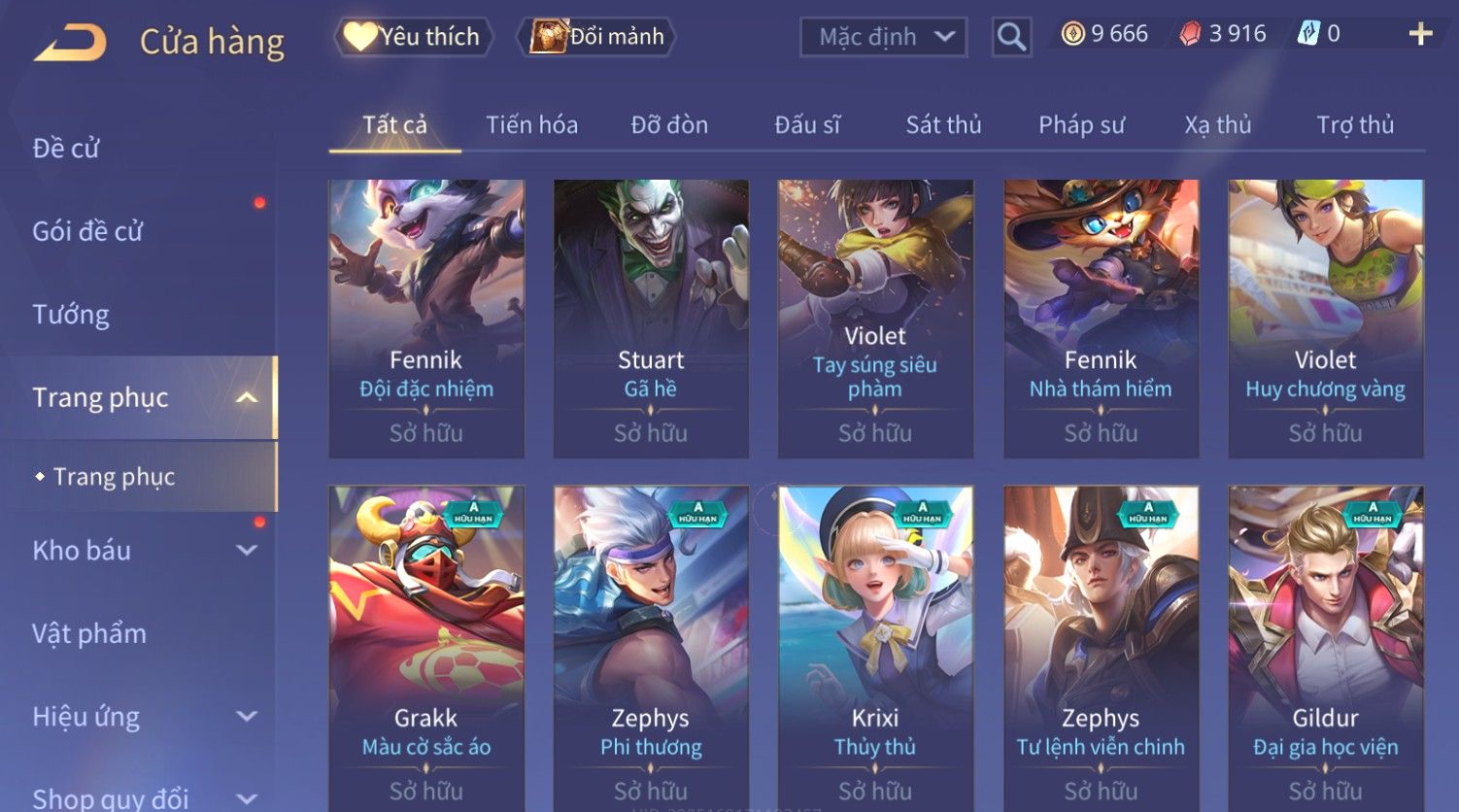Open the Mặc định sort dropdown
This screenshot has height=812, width=1459.
click(883, 37)
